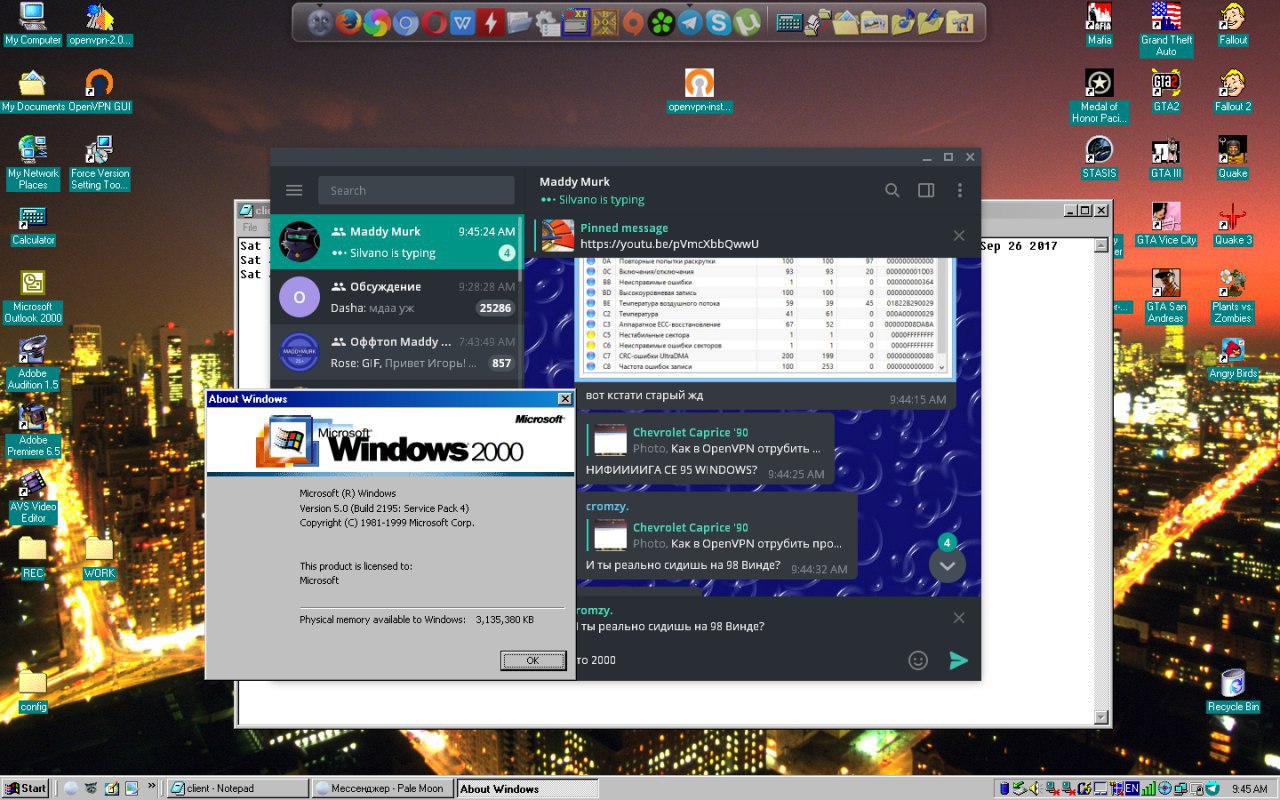Select the Recycle Bin desktop icon

(x=1233, y=691)
